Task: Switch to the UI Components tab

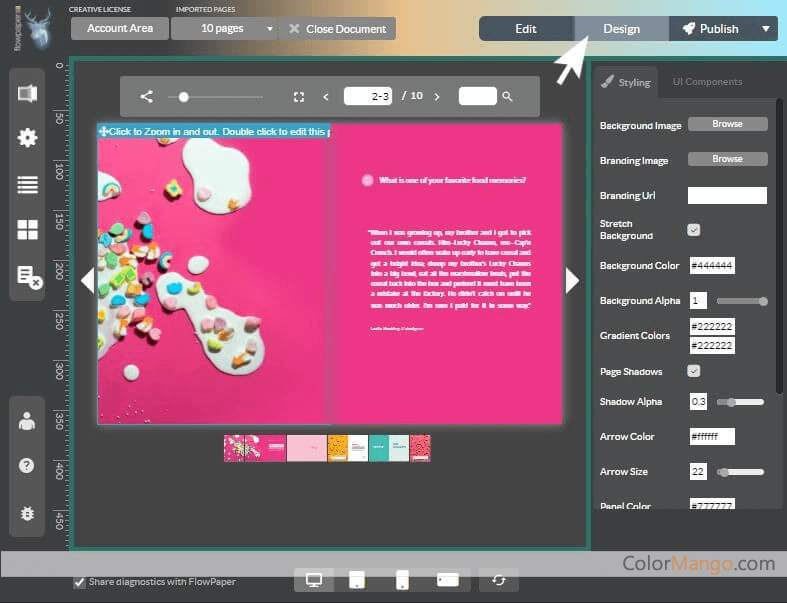Action: pyautogui.click(x=707, y=82)
